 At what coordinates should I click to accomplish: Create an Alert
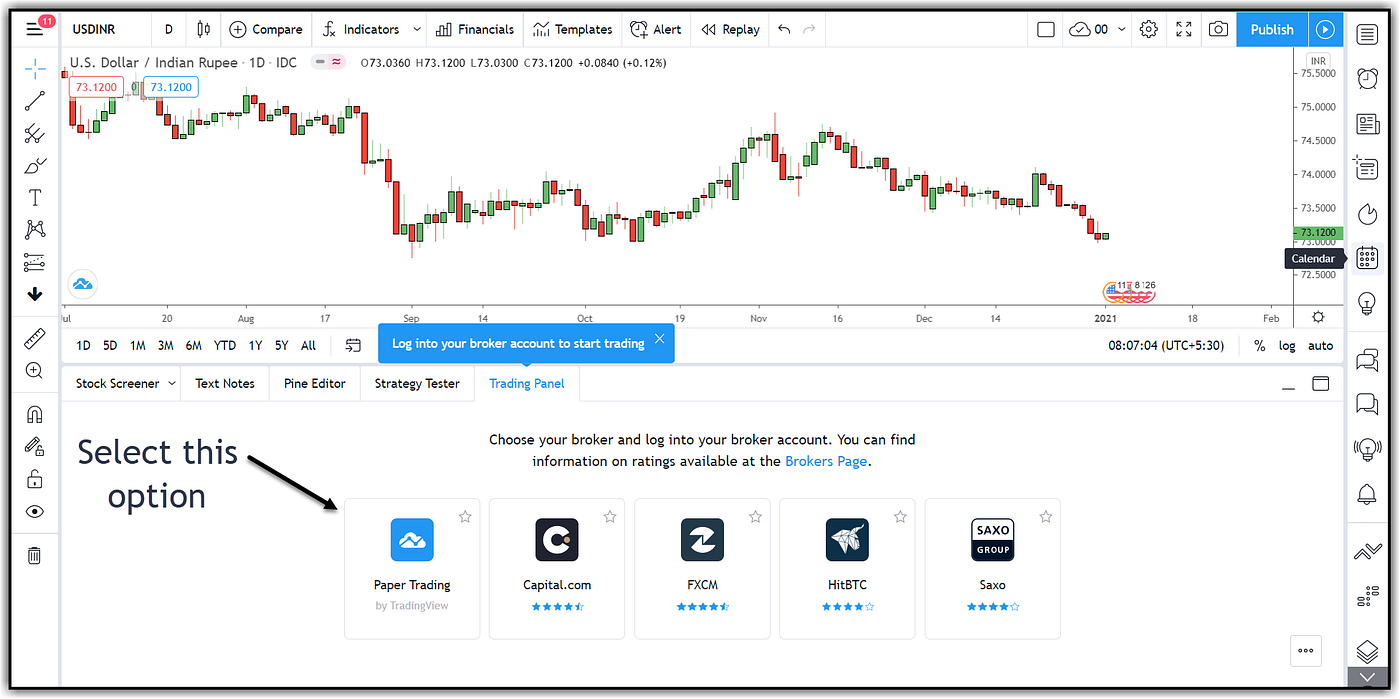click(655, 29)
